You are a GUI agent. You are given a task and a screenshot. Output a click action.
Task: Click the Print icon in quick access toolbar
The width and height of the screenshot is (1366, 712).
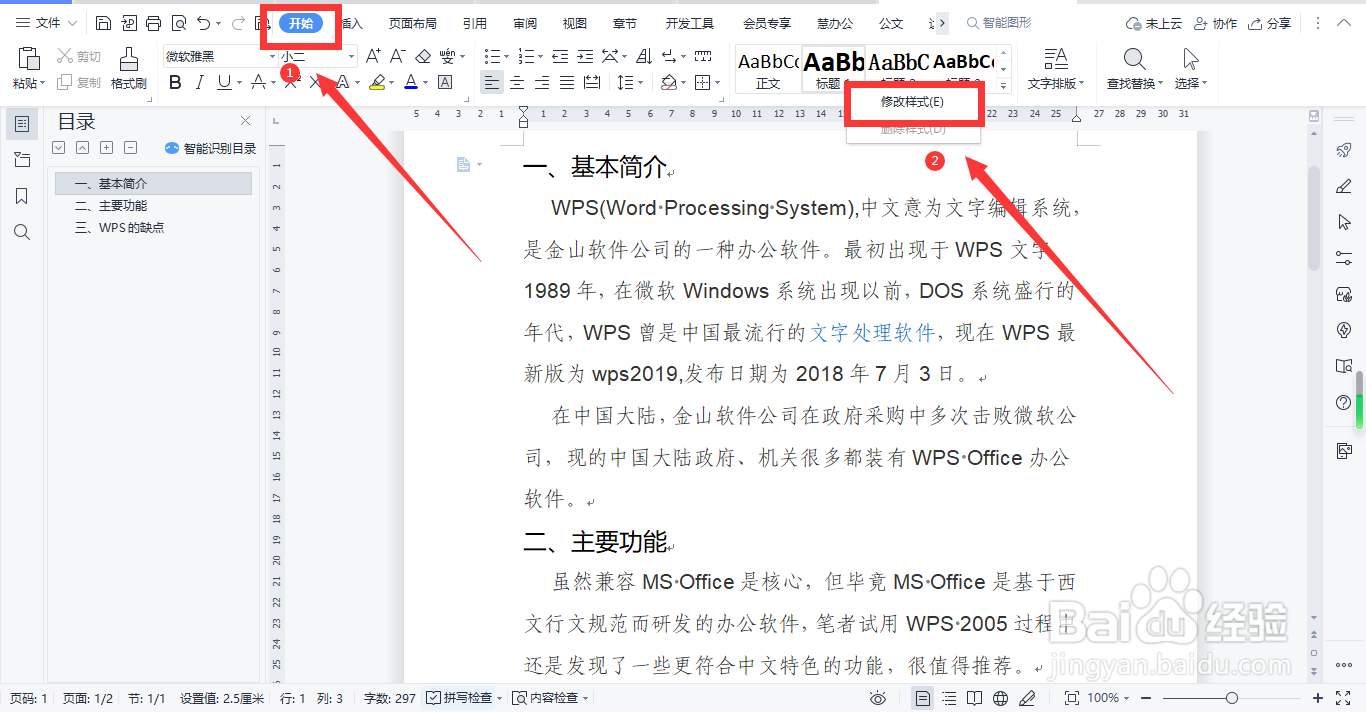[x=153, y=23]
